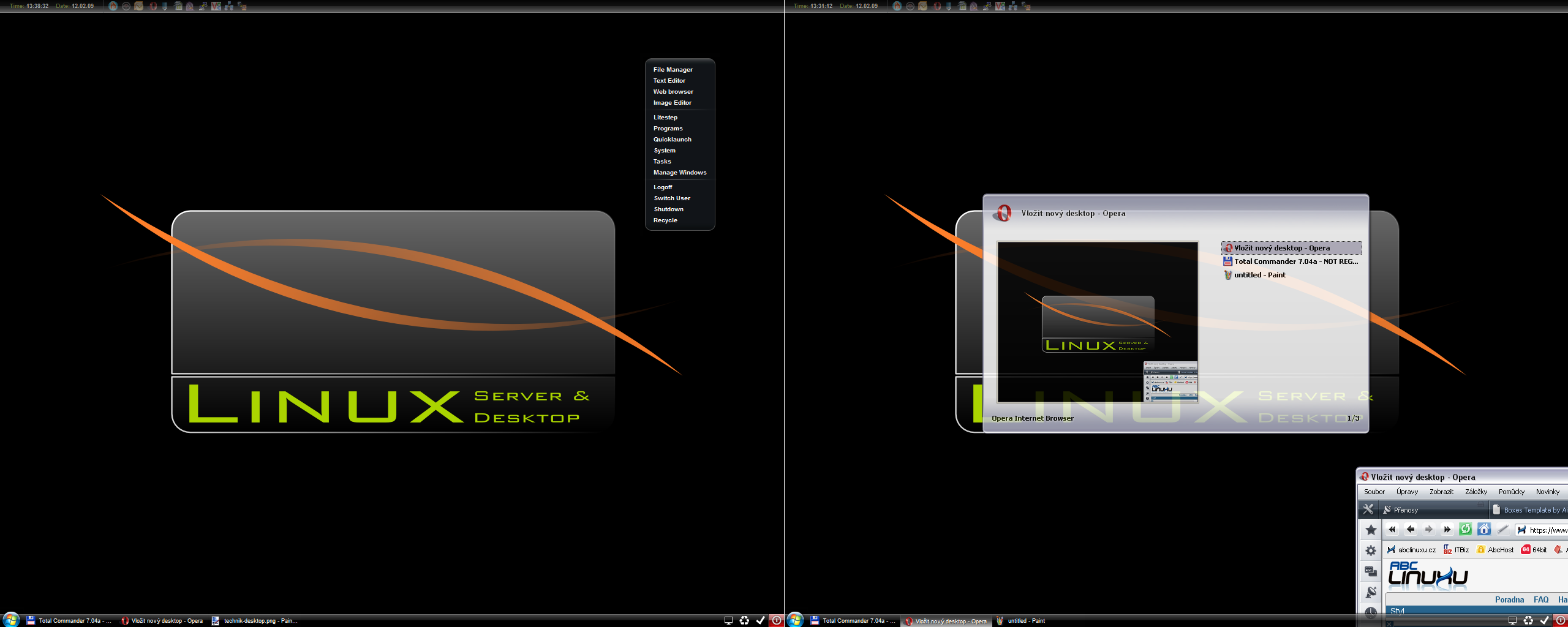Open the satellite Transfers icon in Opera sidebar
This screenshot has height=627, width=1568.
pos(1371,592)
